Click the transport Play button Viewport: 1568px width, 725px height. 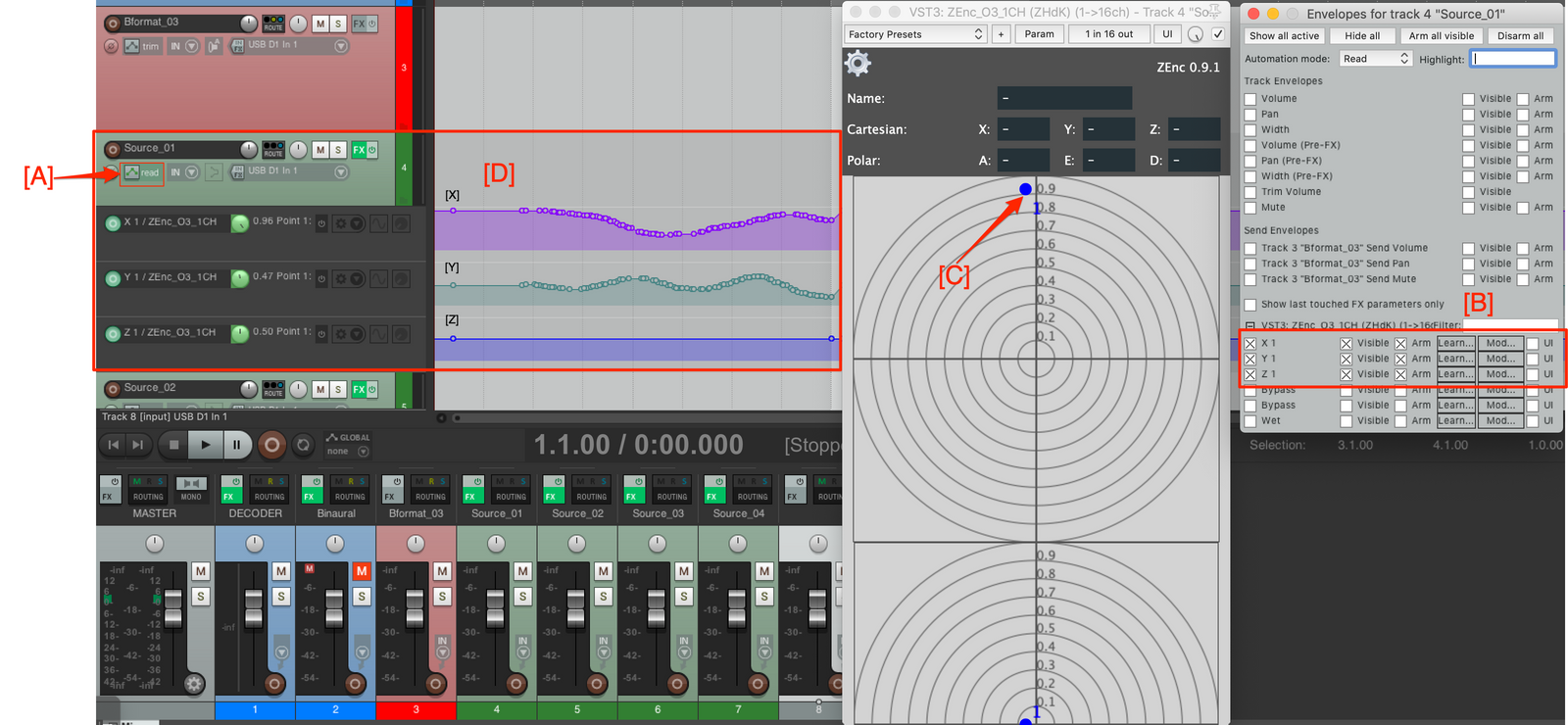pyautogui.click(x=205, y=445)
